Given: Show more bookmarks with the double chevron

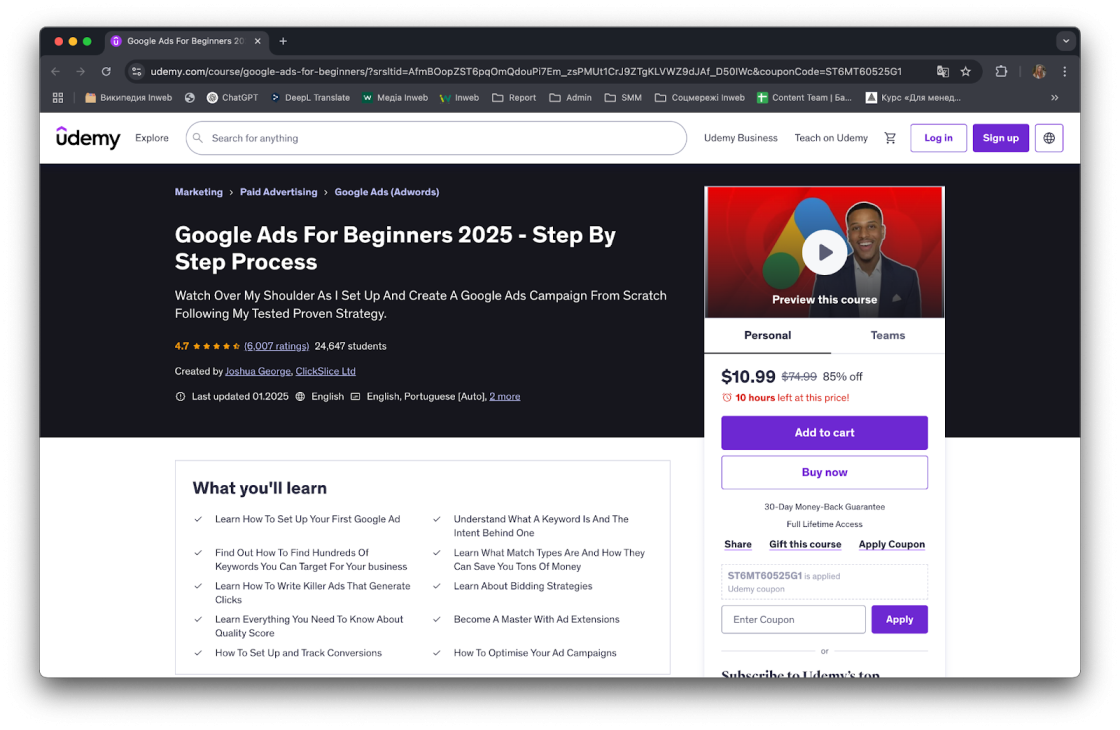Looking at the screenshot, I should pos(1054,98).
